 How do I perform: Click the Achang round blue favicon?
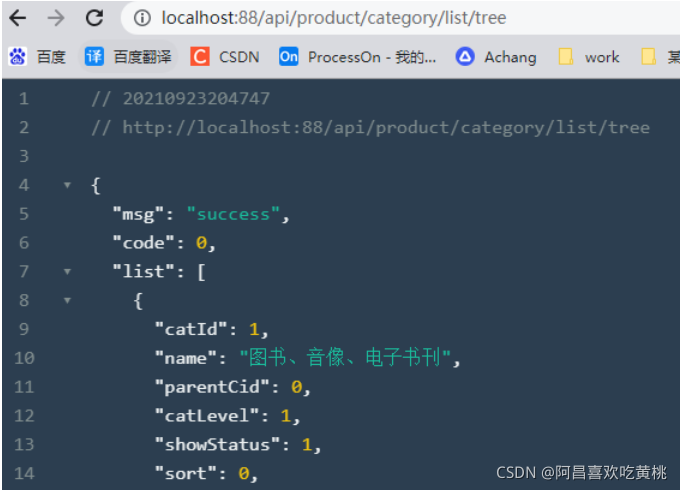coord(465,57)
